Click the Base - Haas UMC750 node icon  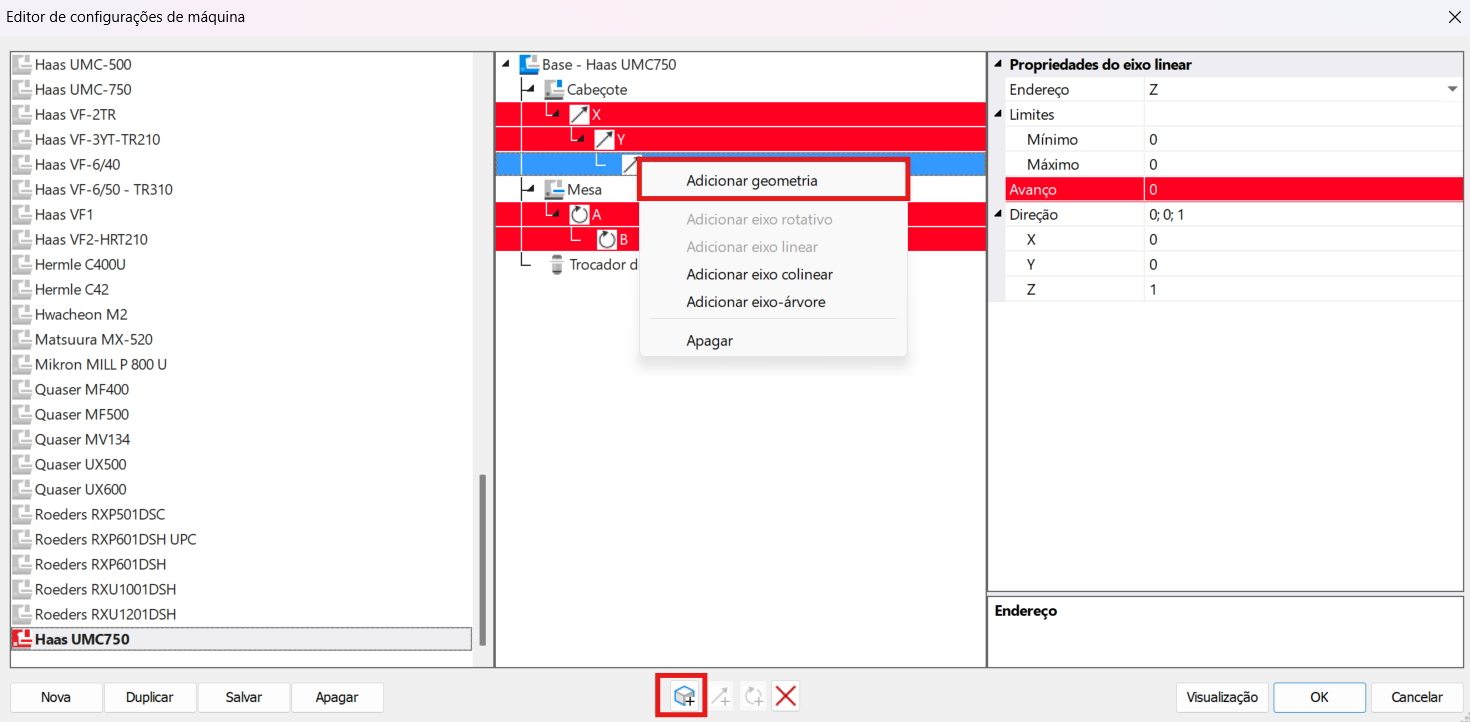click(x=529, y=65)
